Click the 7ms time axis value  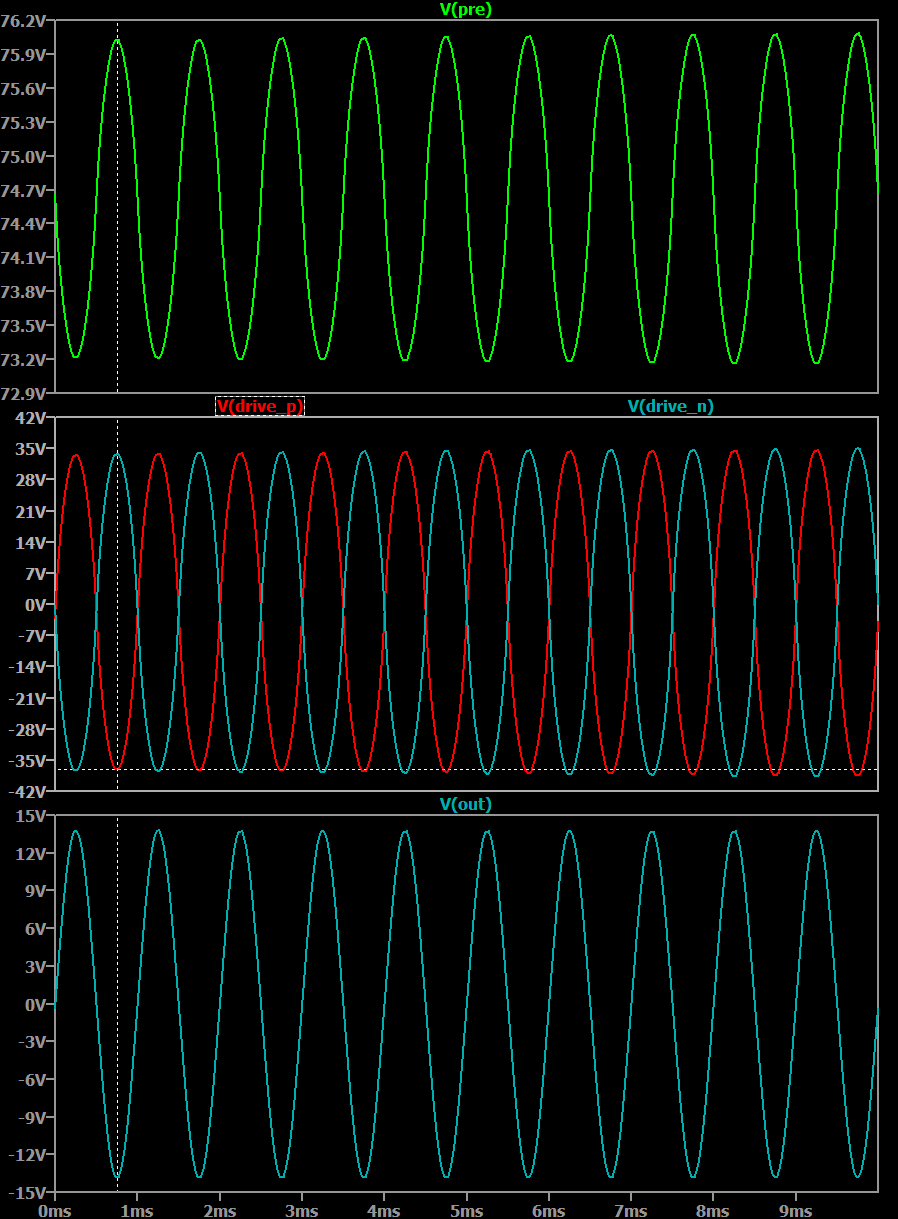(631, 1210)
